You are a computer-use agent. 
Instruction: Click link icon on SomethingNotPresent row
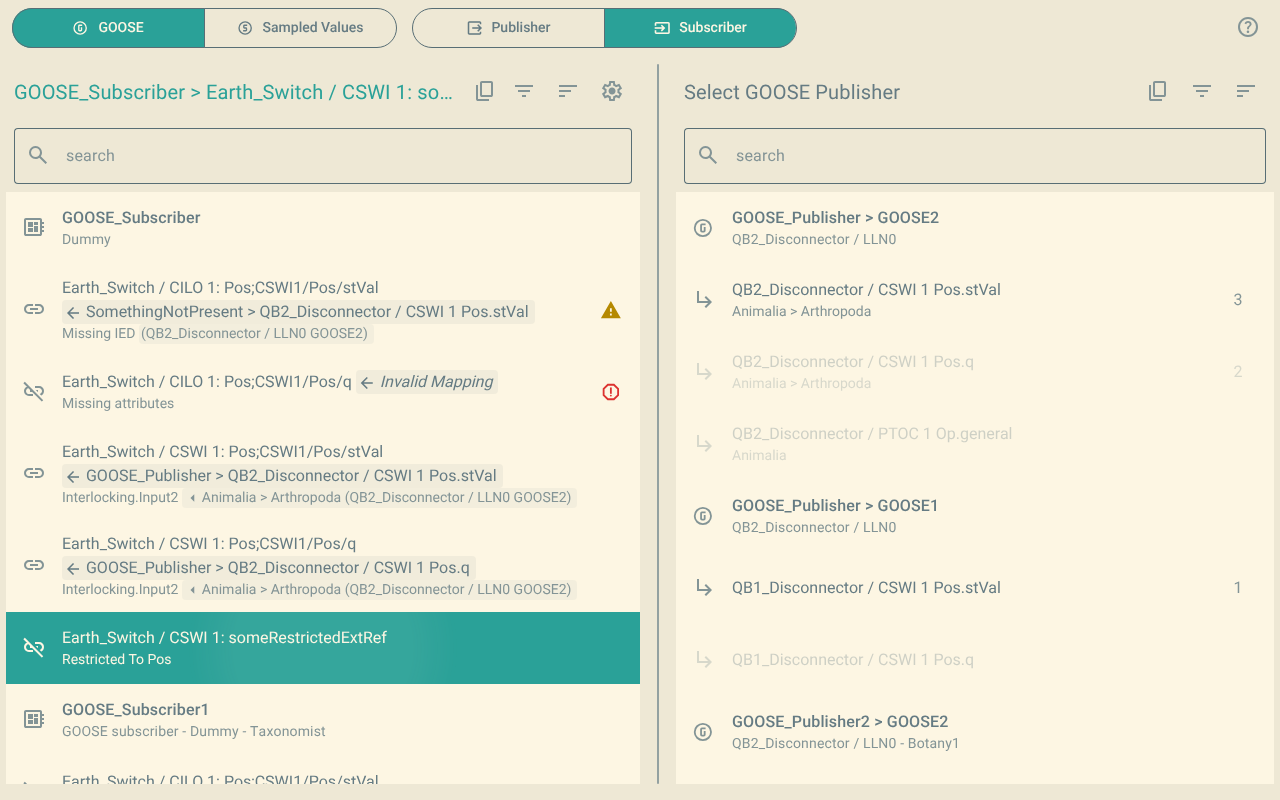click(34, 310)
